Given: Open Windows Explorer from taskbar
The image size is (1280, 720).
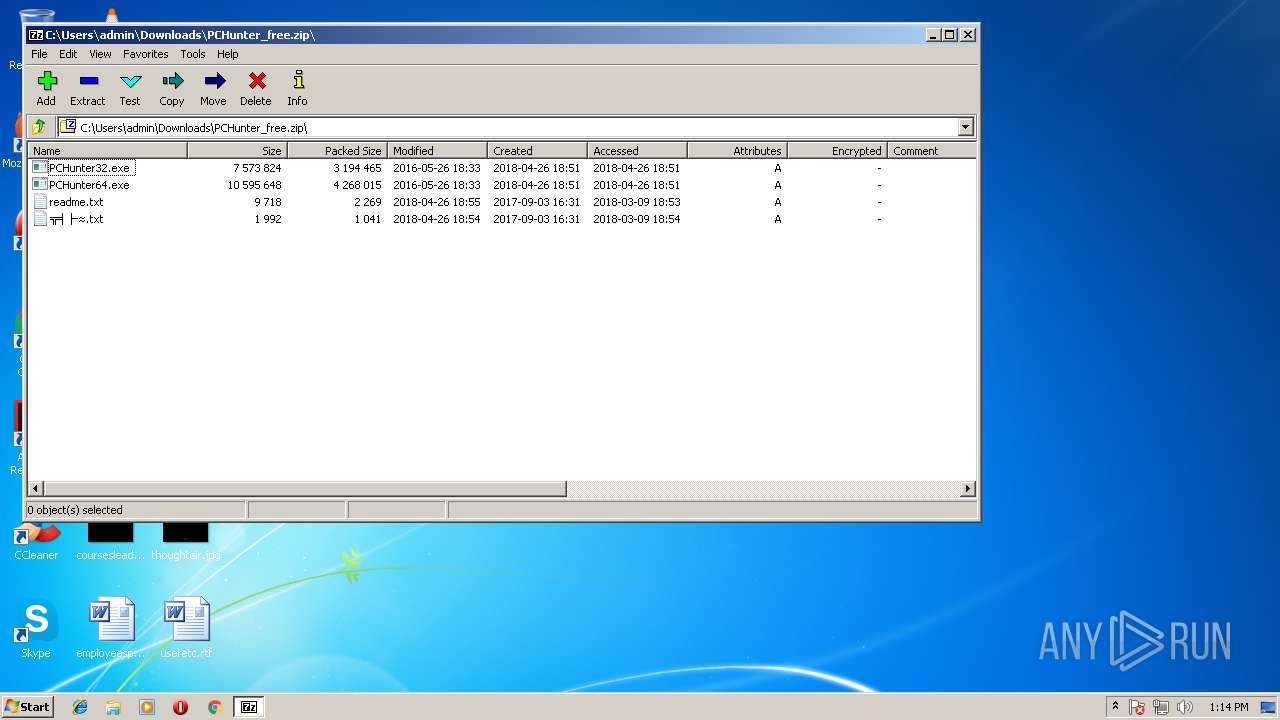Looking at the screenshot, I should [113, 707].
